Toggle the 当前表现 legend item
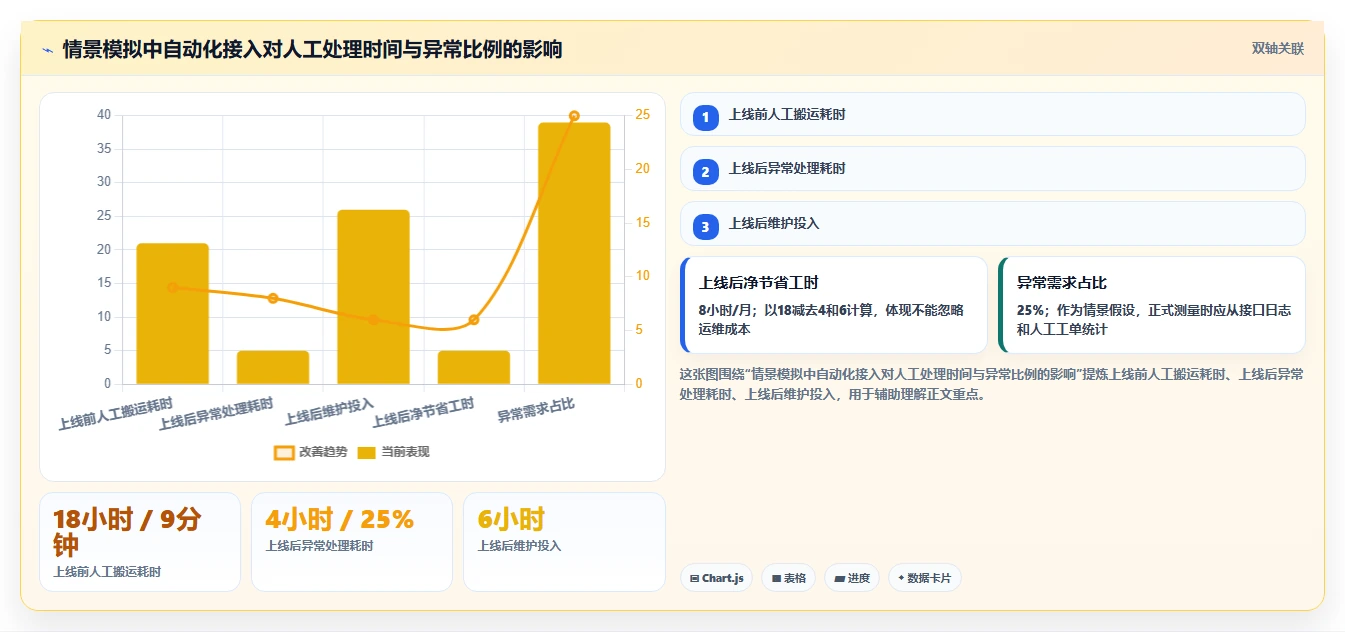 394,452
